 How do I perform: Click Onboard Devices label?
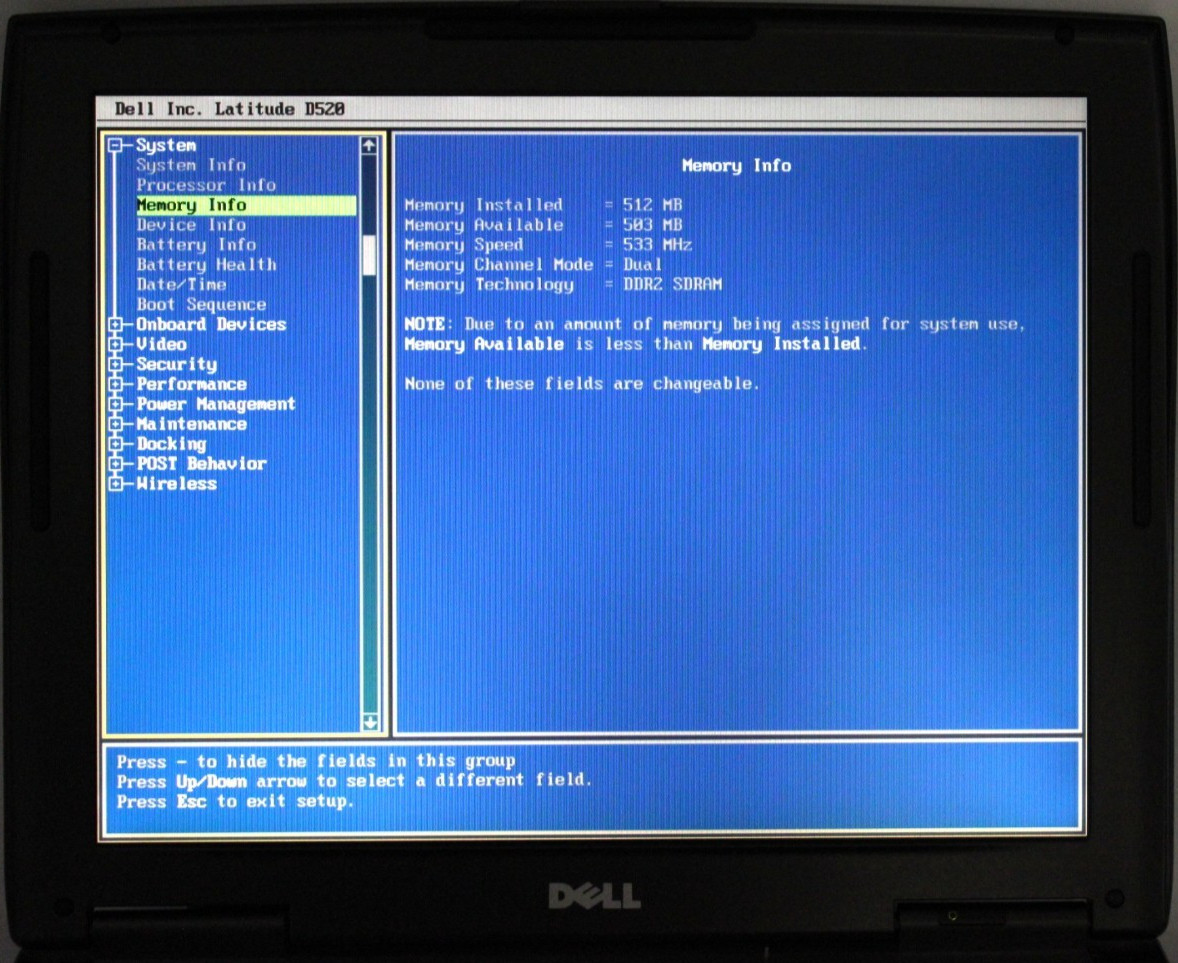[211, 325]
